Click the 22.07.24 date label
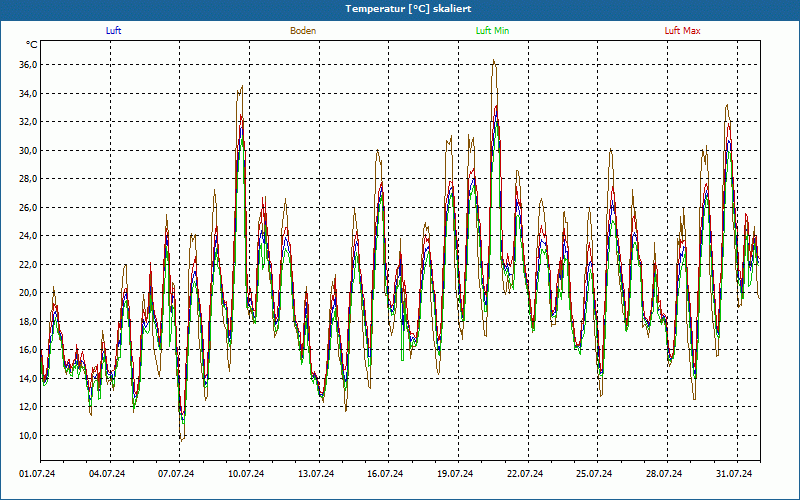This screenshot has width=800, height=500. (x=525, y=474)
